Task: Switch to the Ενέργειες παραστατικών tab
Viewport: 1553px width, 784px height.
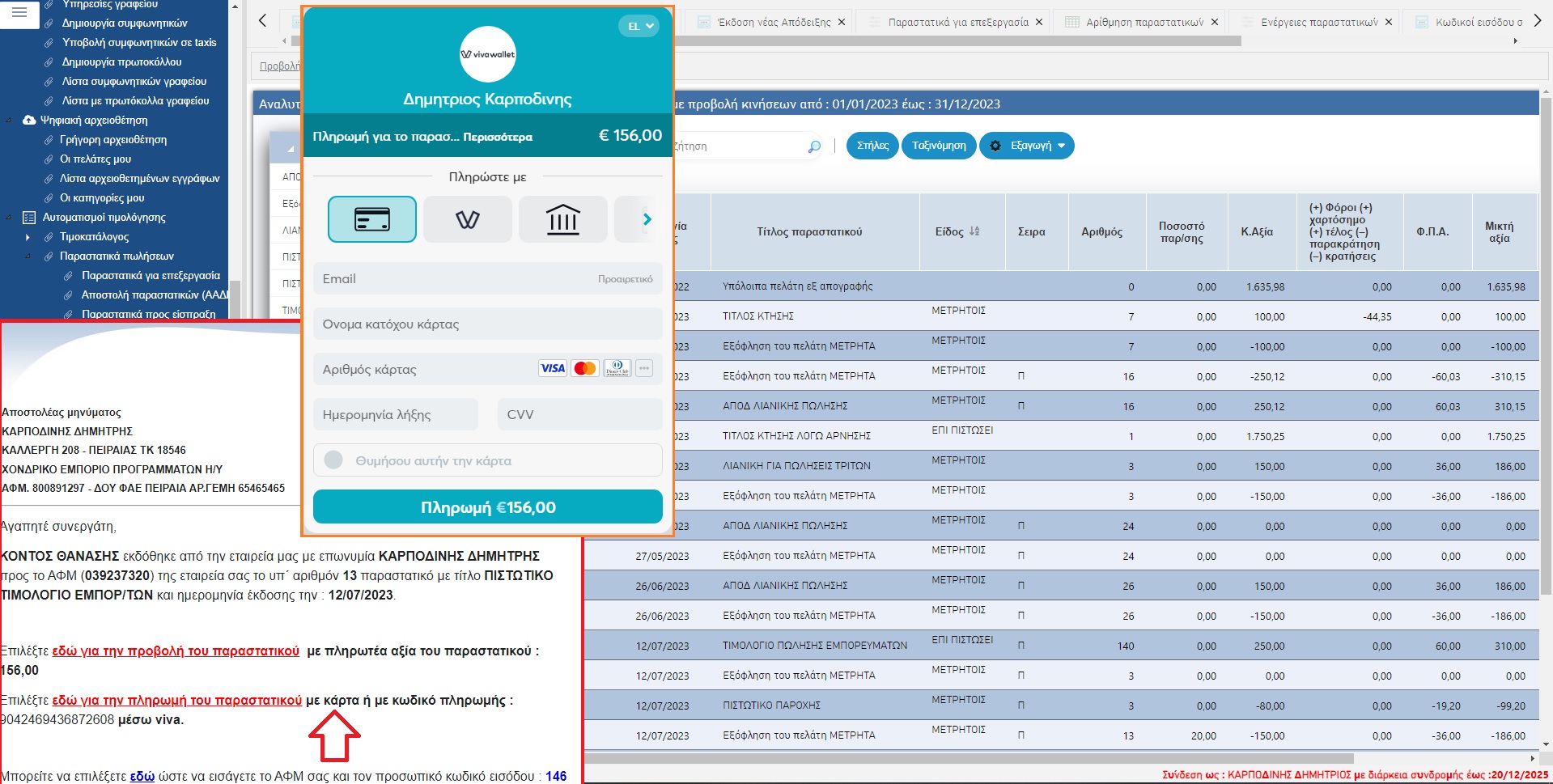Action: [1319, 22]
